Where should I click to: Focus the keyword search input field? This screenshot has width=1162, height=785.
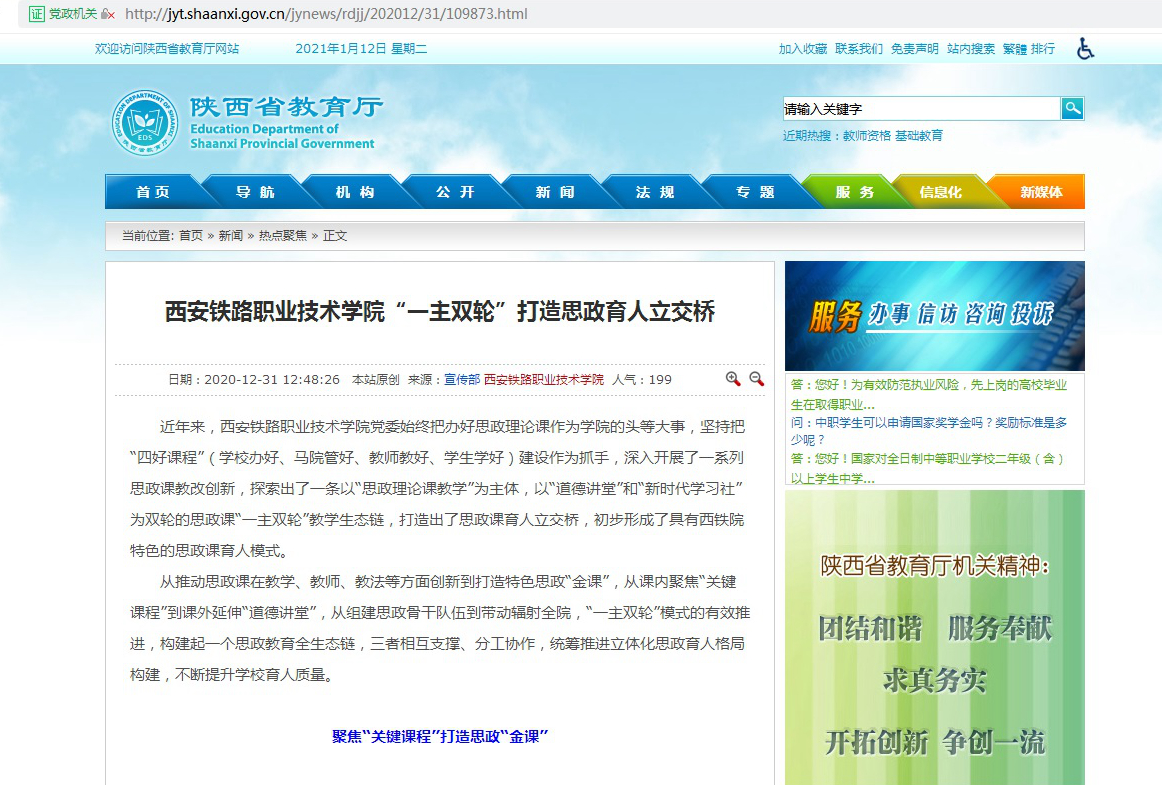(x=920, y=109)
